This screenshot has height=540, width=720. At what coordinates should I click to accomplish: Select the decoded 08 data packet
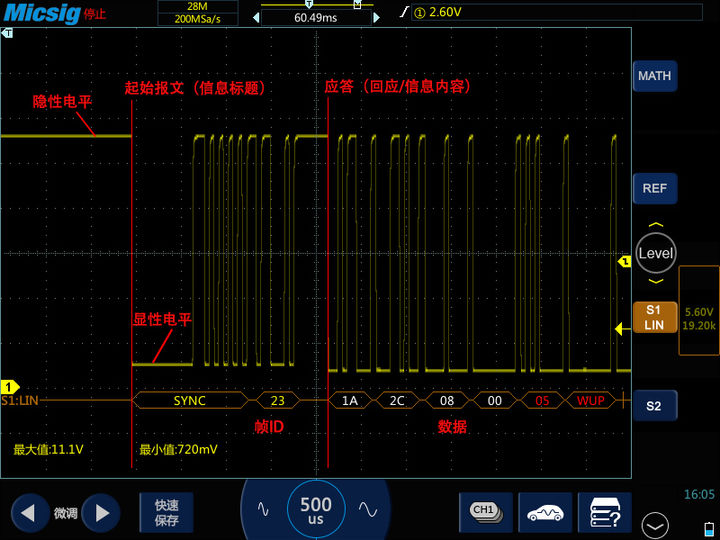(x=447, y=400)
